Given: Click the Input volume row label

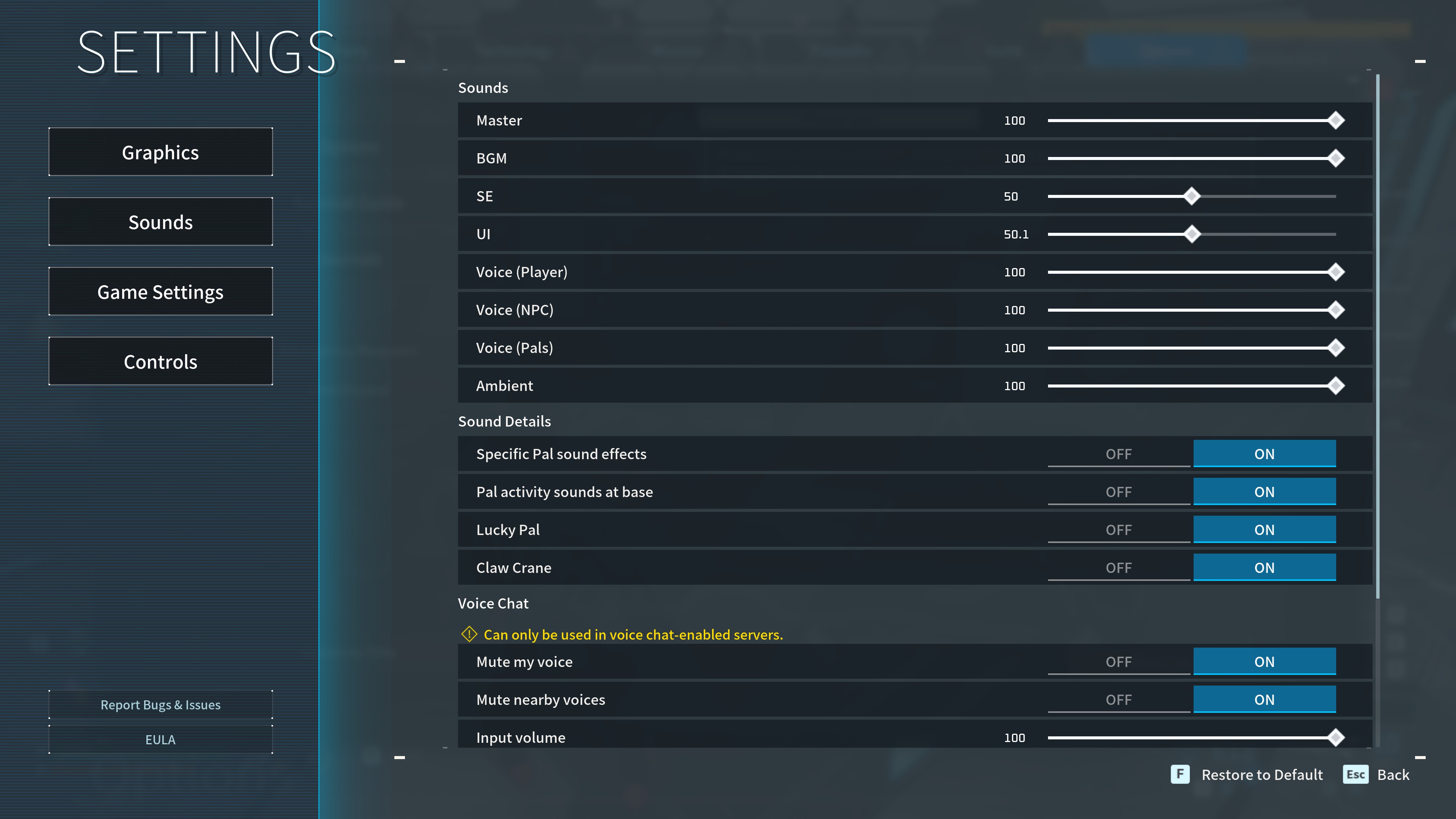Looking at the screenshot, I should 521,737.
